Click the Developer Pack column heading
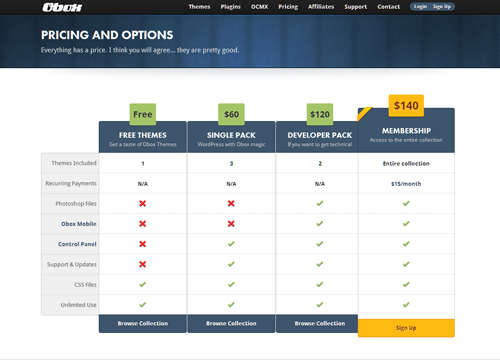The height and width of the screenshot is (362, 500). (x=320, y=135)
